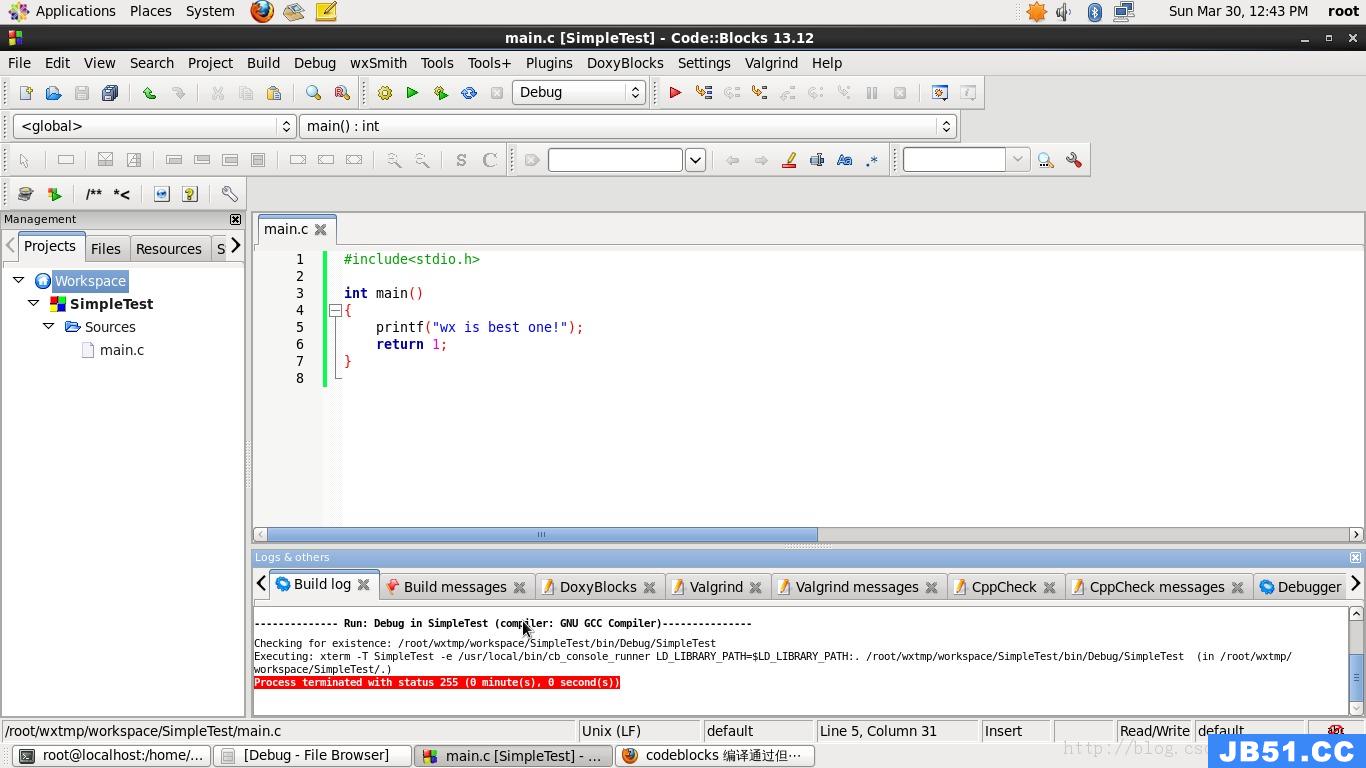Screen dimensions: 1366x768
Task: Fold main function code block at line 4
Action: [x=335, y=311]
